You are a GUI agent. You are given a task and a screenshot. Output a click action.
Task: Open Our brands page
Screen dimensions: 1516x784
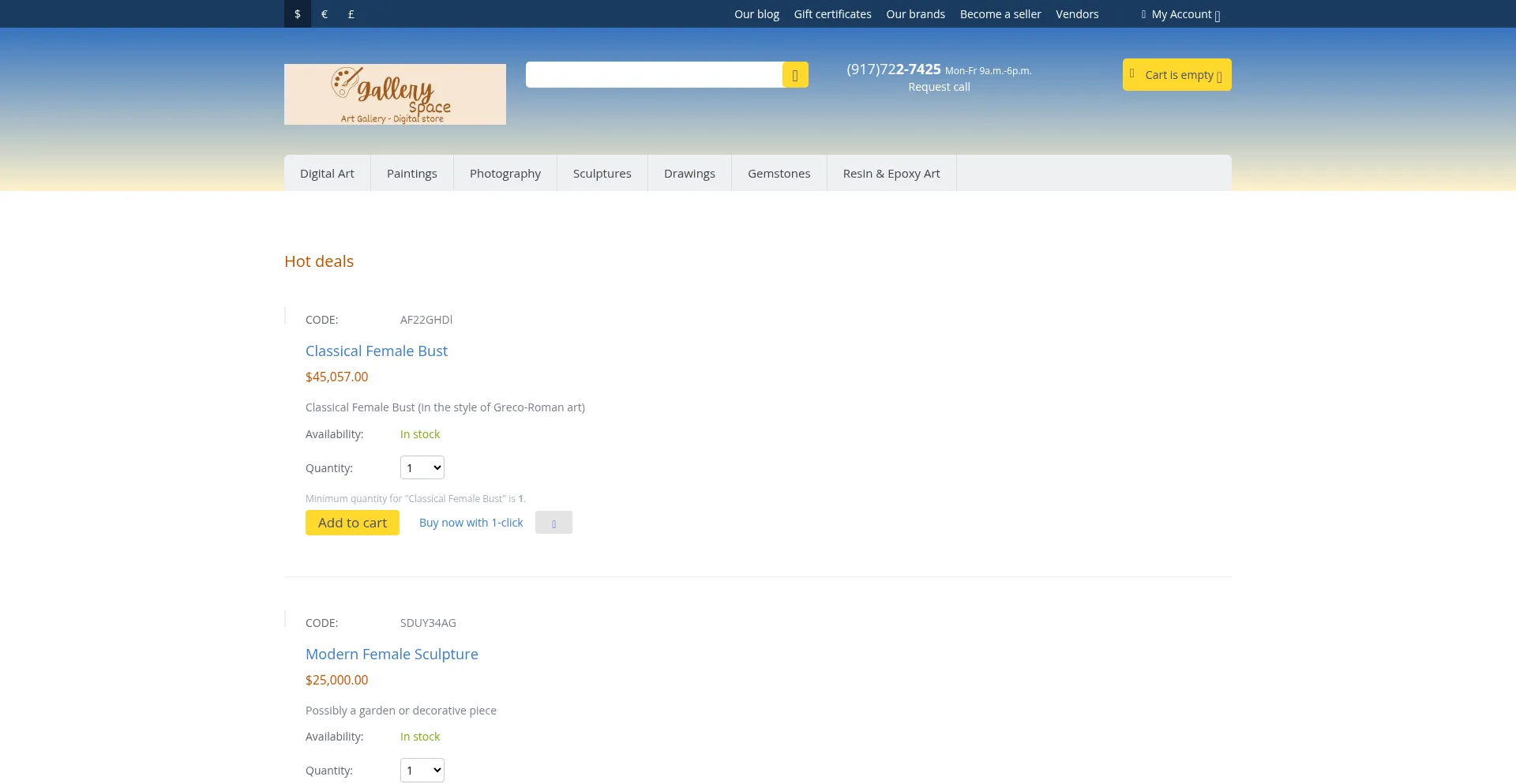915,14
